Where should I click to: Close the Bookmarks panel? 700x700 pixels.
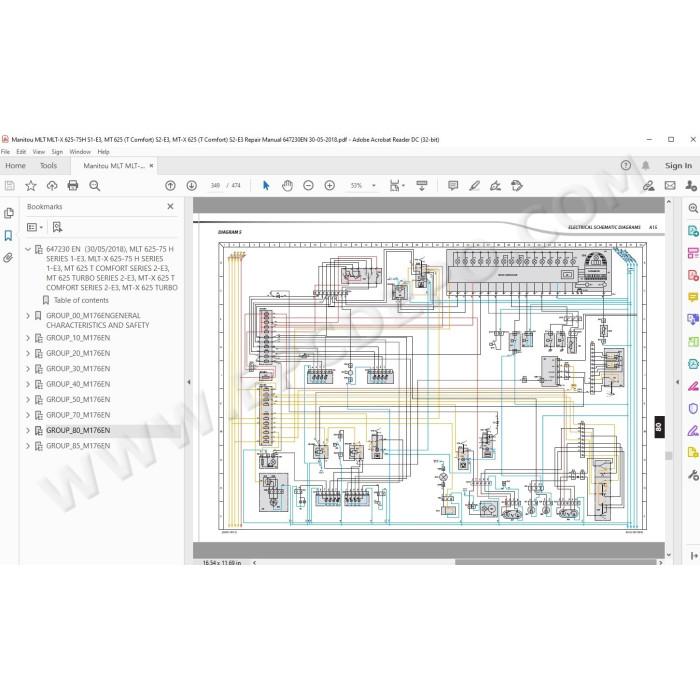170,206
